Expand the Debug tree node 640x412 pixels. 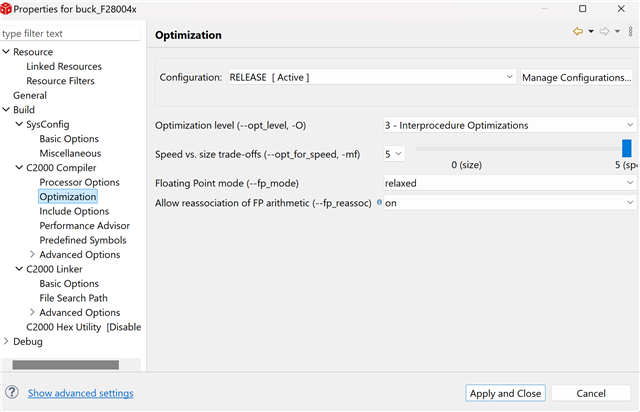[x=6, y=341]
